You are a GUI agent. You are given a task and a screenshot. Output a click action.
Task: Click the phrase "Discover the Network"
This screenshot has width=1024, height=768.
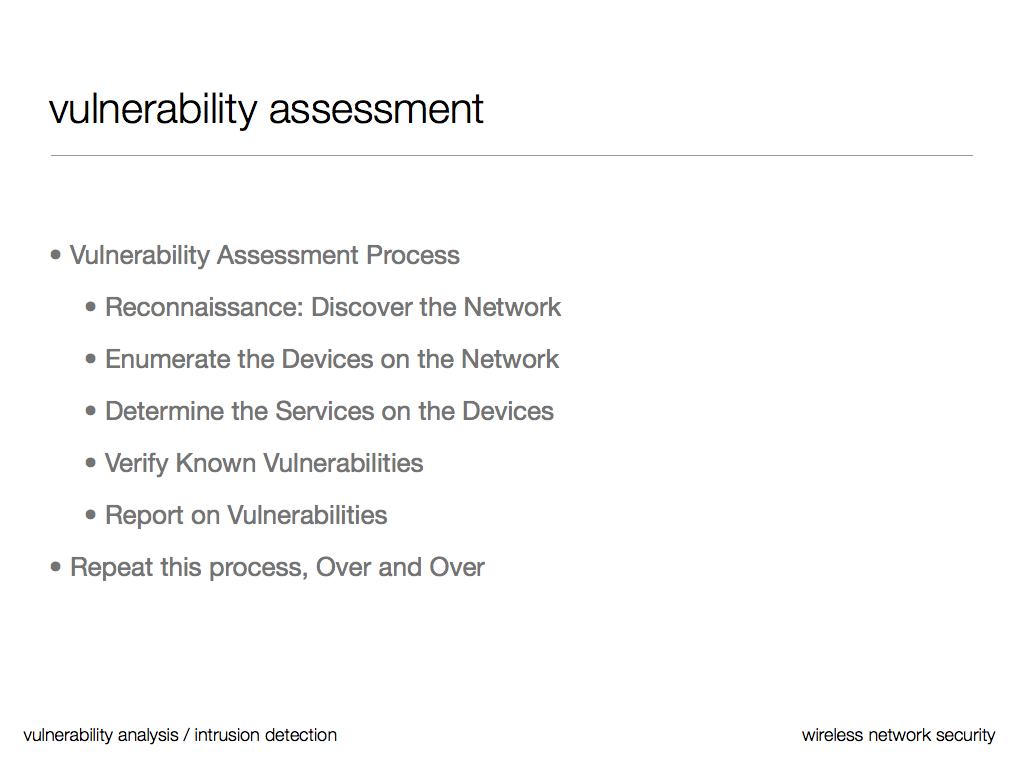point(436,307)
